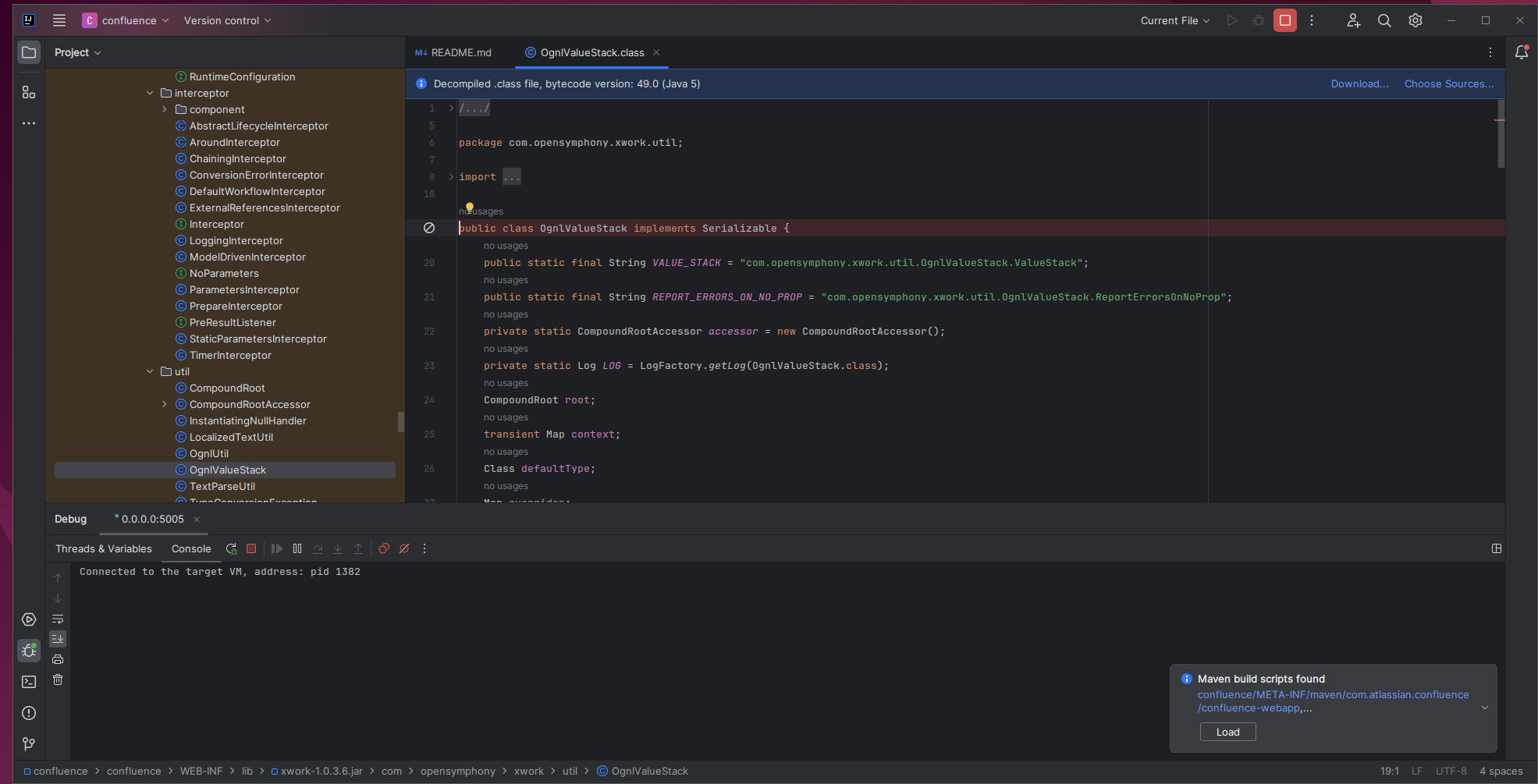Click the Debug layout settings icon
Image resolution: width=1538 pixels, height=784 pixels.
pos(1497,548)
